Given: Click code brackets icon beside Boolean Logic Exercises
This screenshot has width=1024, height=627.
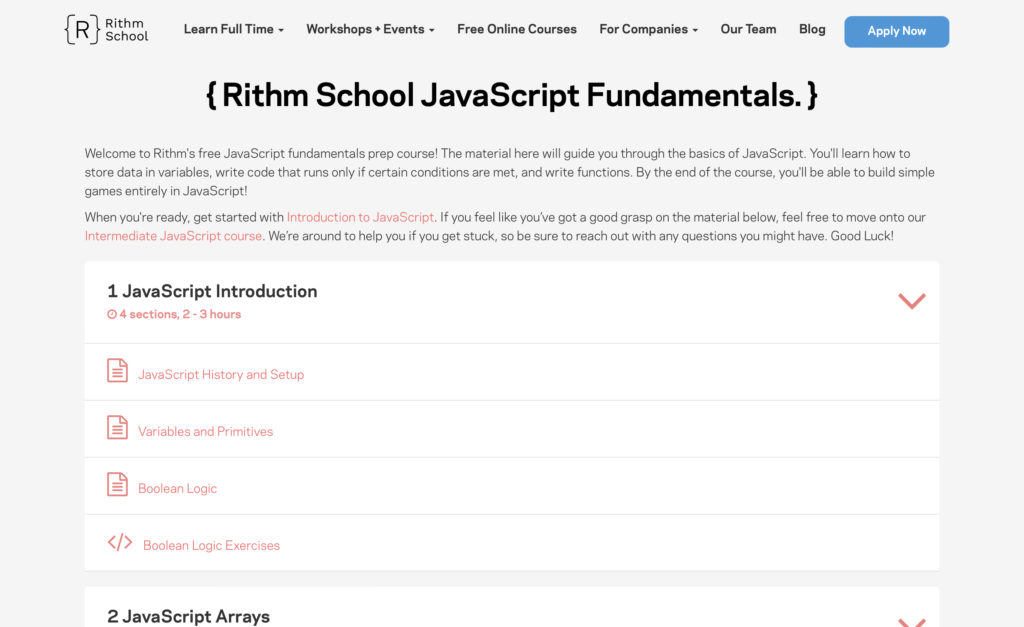Looking at the screenshot, I should coord(120,543).
